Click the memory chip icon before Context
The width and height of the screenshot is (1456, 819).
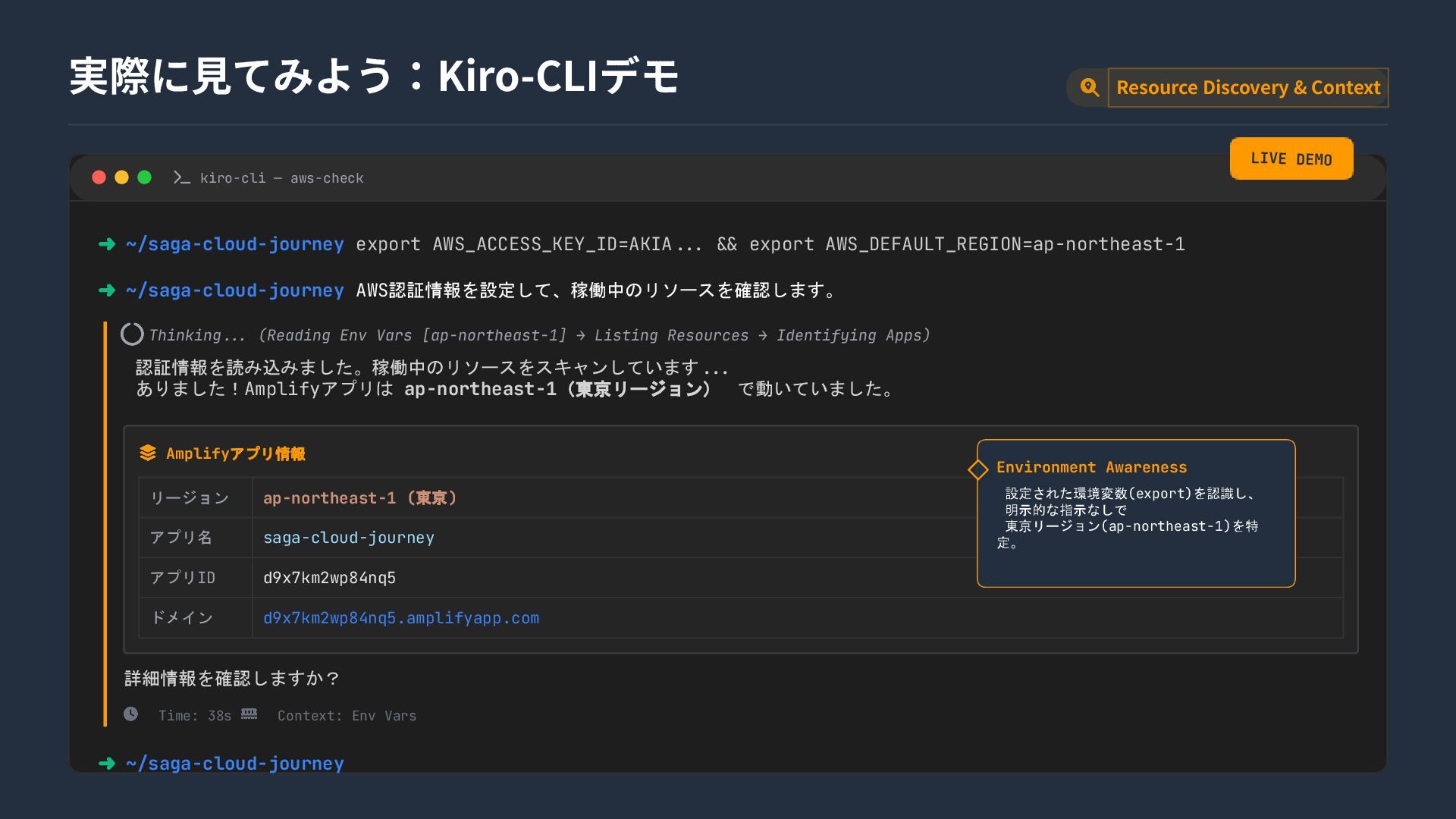[x=249, y=714]
